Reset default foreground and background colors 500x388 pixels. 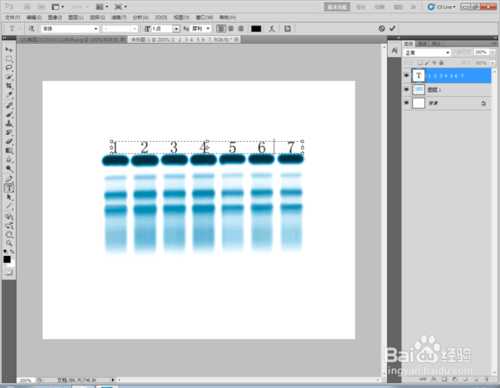pyautogui.click(x=6, y=251)
